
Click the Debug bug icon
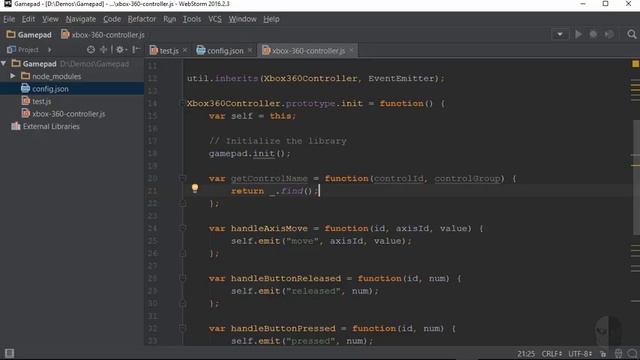pos(593,35)
